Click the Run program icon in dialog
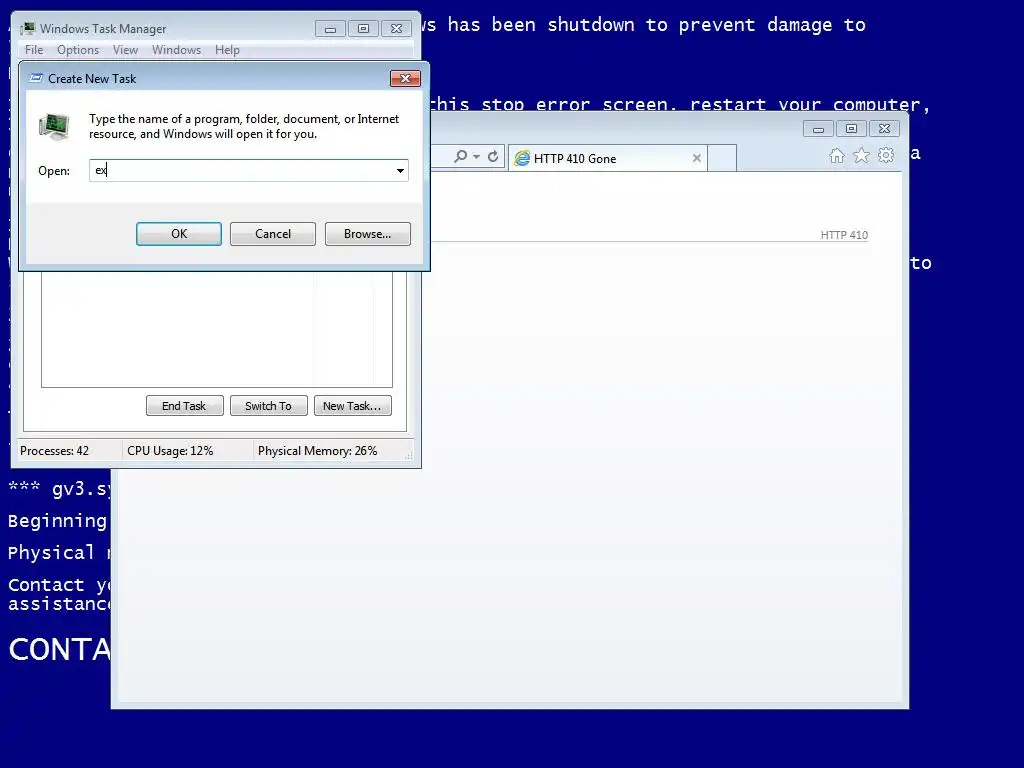Viewport: 1024px width, 768px height. 54,127
